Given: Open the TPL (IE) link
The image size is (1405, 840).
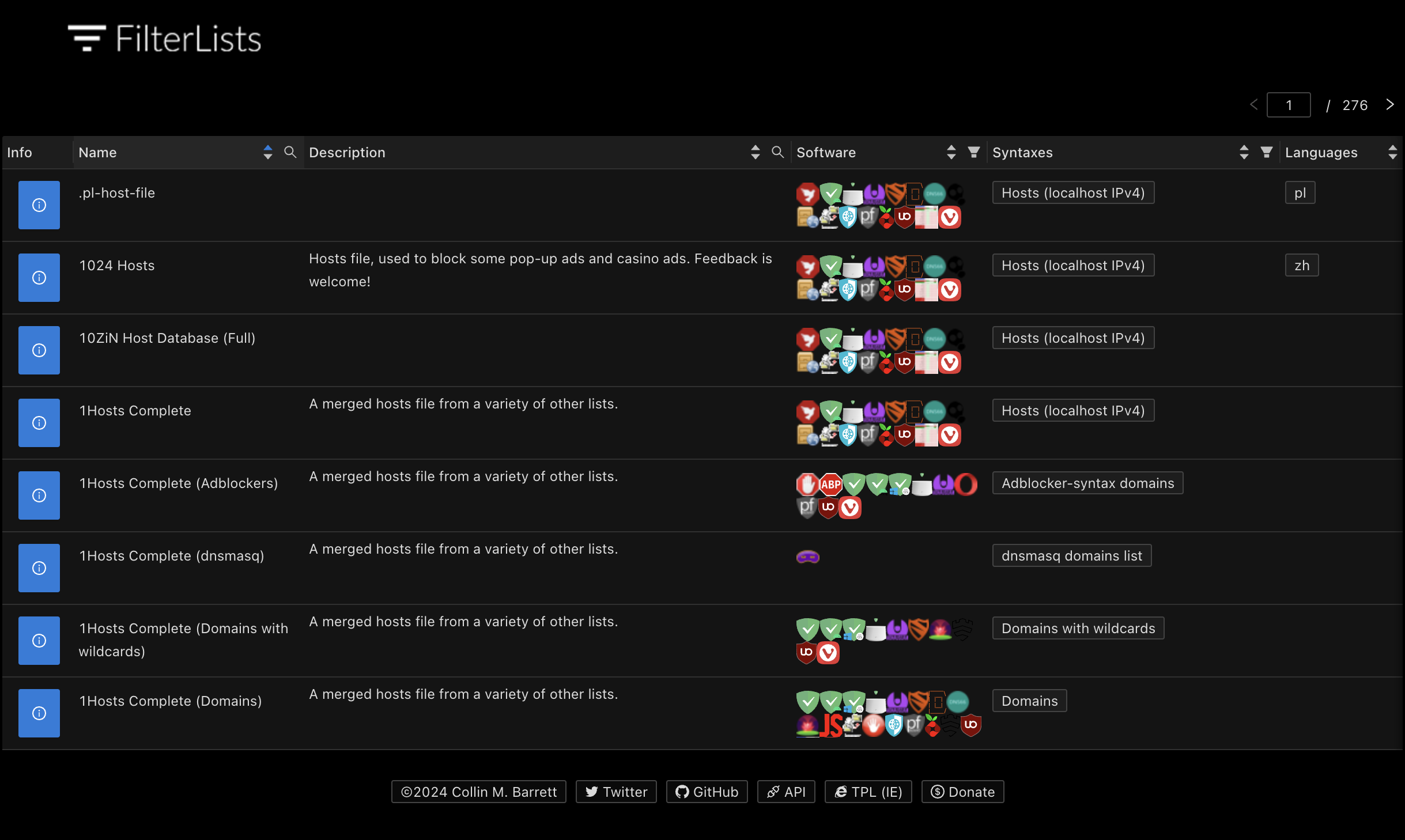Looking at the screenshot, I should pos(868,792).
